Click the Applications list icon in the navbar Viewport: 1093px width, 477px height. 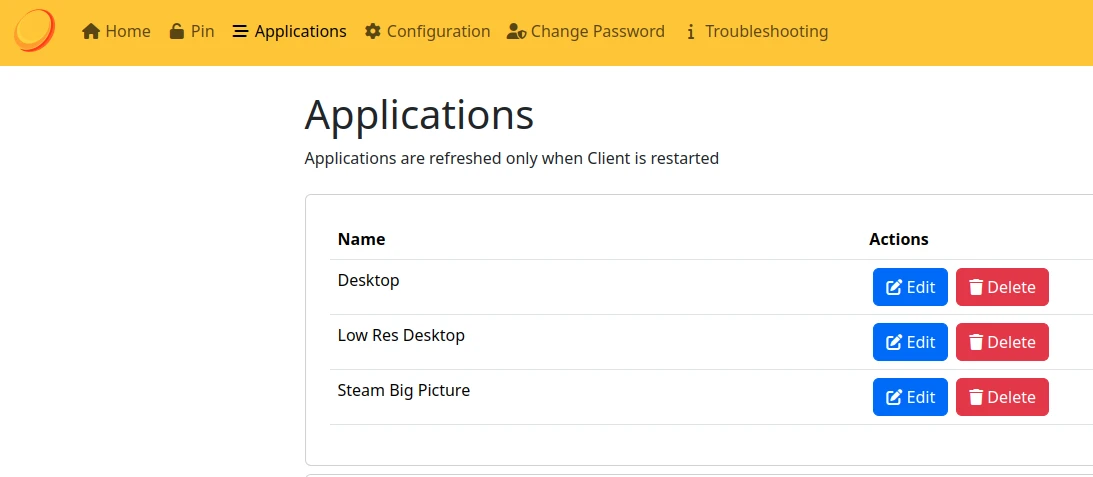click(240, 32)
